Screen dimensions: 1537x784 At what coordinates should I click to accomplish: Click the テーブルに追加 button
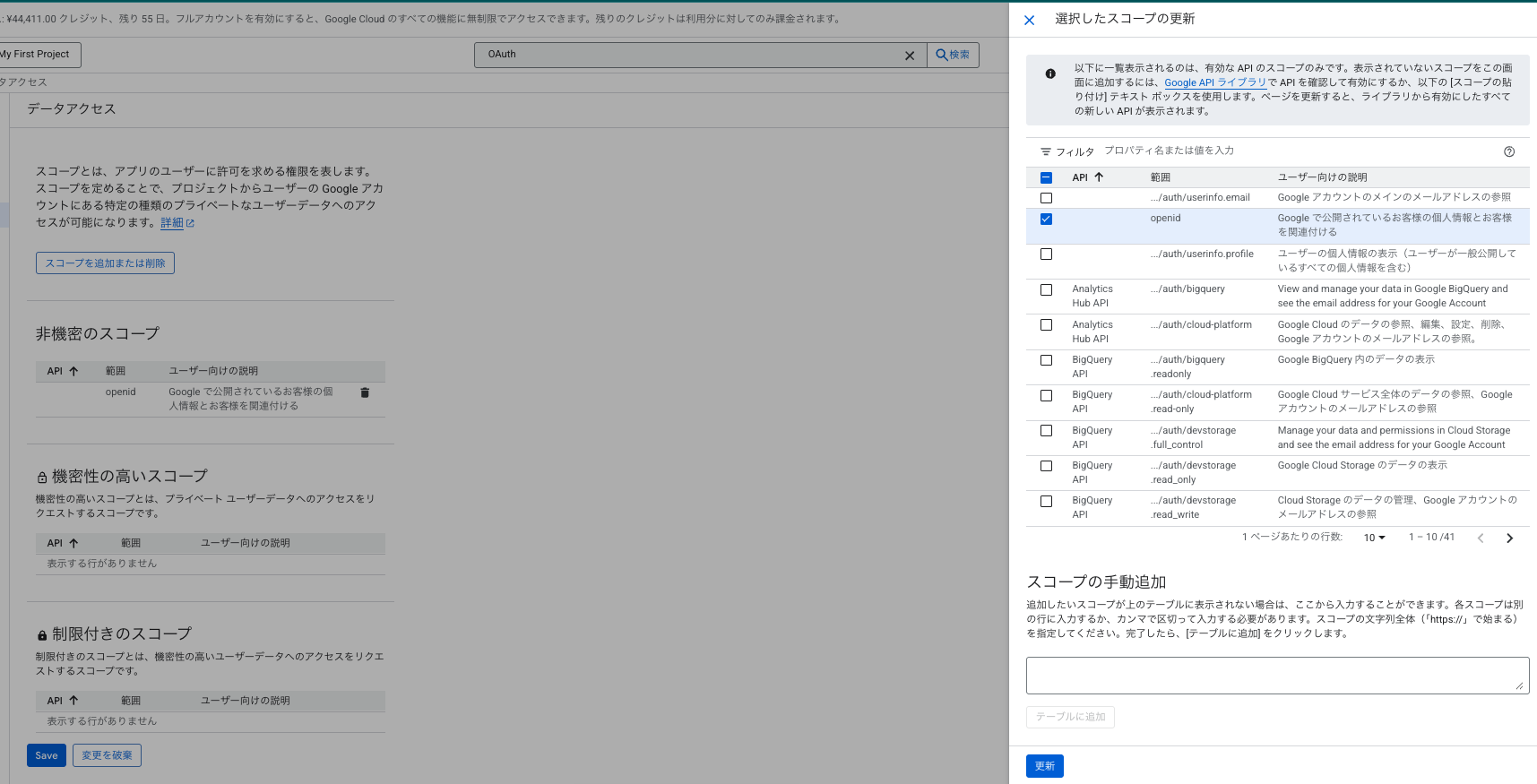click(1070, 717)
